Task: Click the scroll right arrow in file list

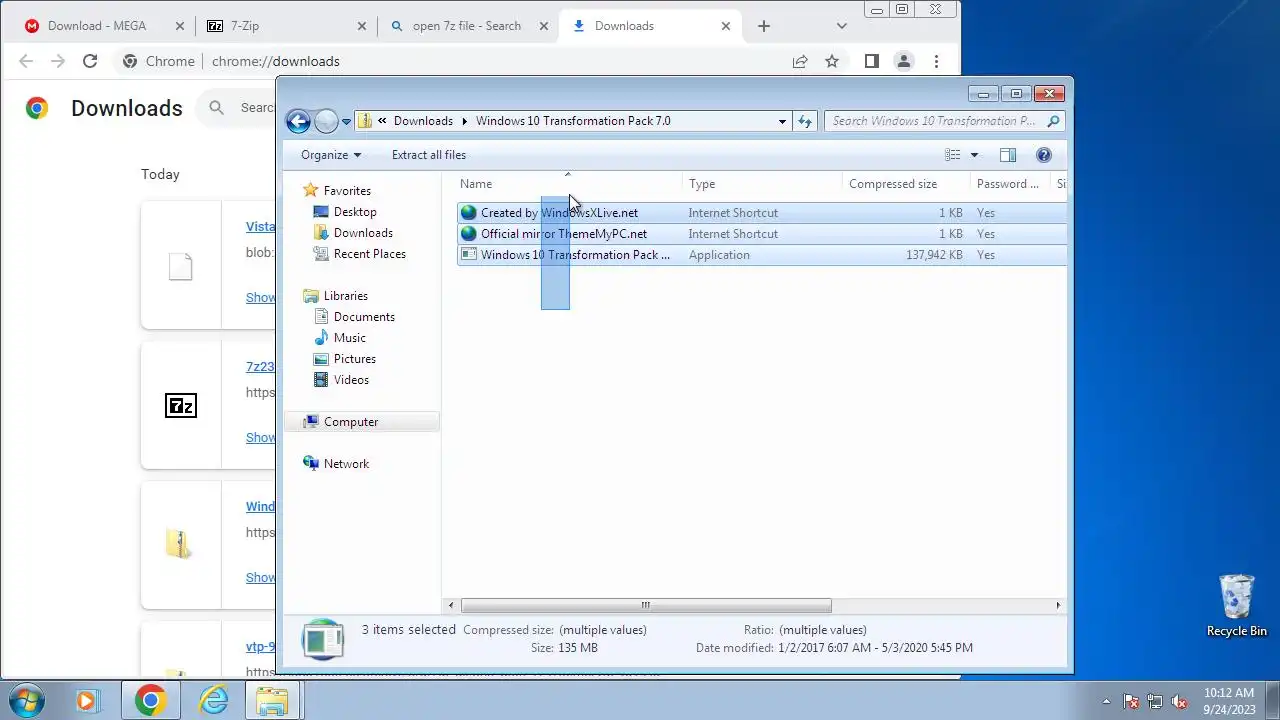Action: [x=1058, y=605]
